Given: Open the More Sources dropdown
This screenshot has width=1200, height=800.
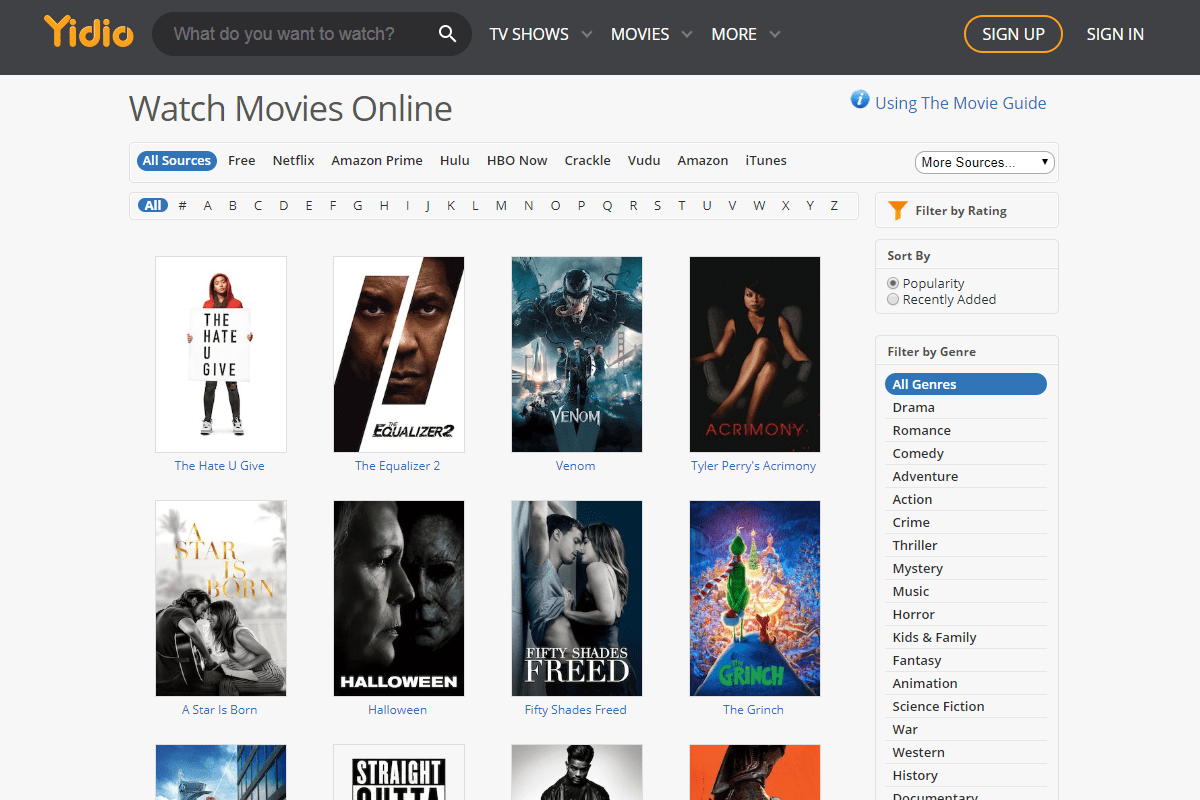Looking at the screenshot, I should pos(984,162).
